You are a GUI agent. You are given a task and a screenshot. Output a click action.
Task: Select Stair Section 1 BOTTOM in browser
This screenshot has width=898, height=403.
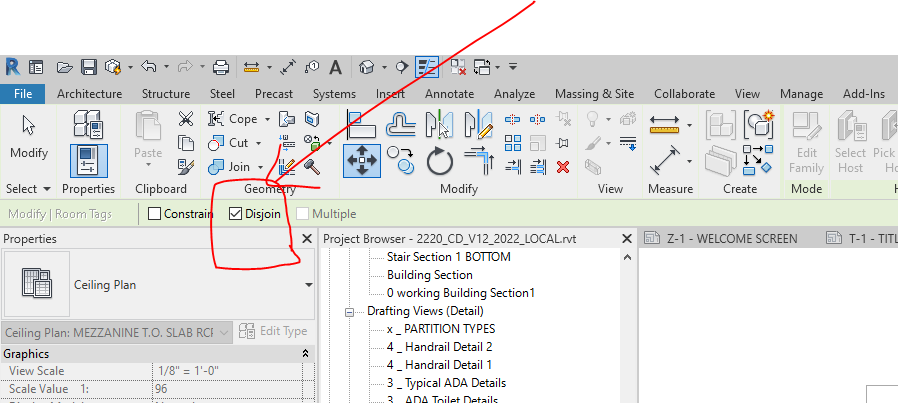[x=448, y=257]
